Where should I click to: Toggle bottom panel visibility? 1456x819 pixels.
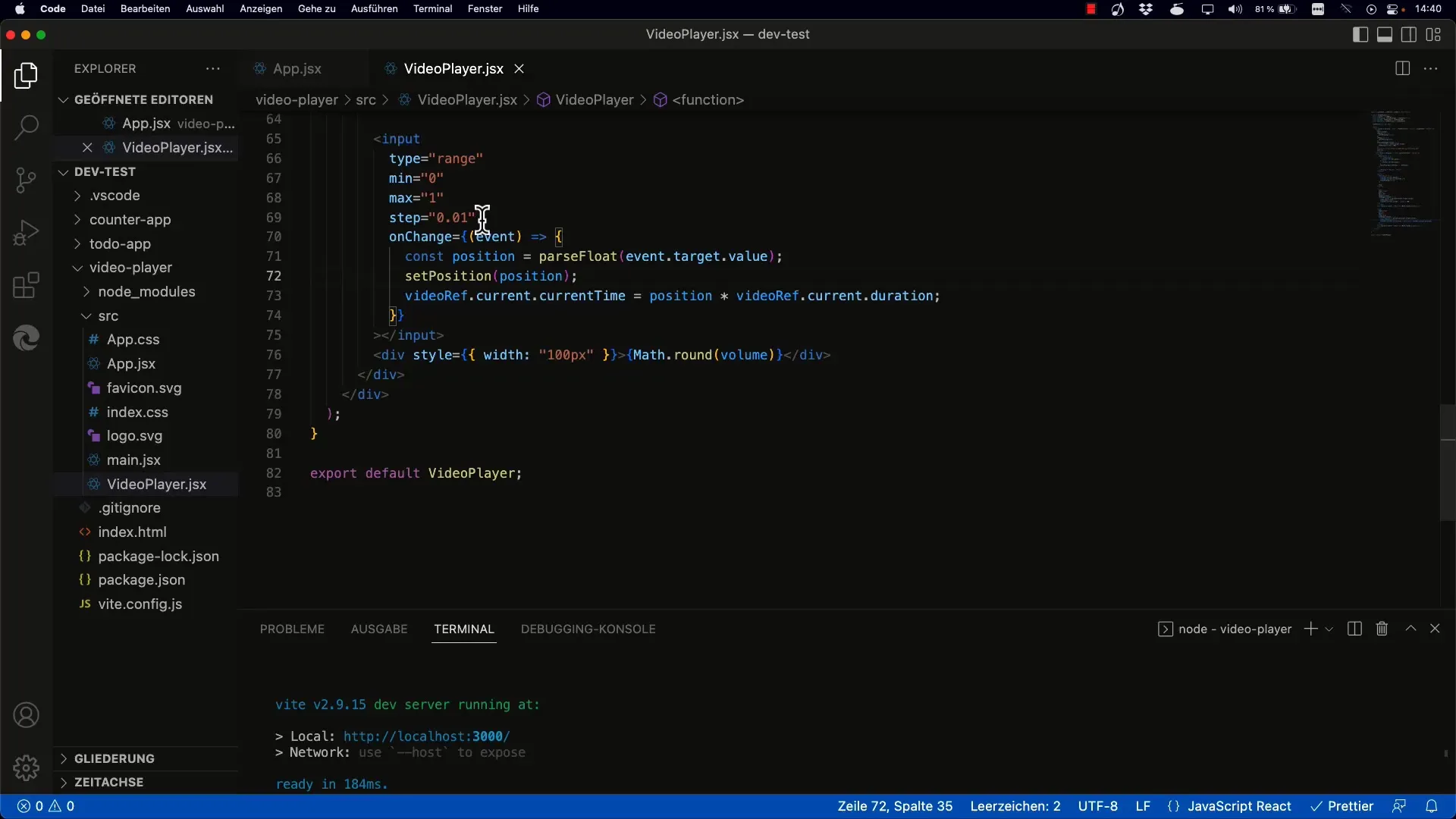pos(1385,34)
